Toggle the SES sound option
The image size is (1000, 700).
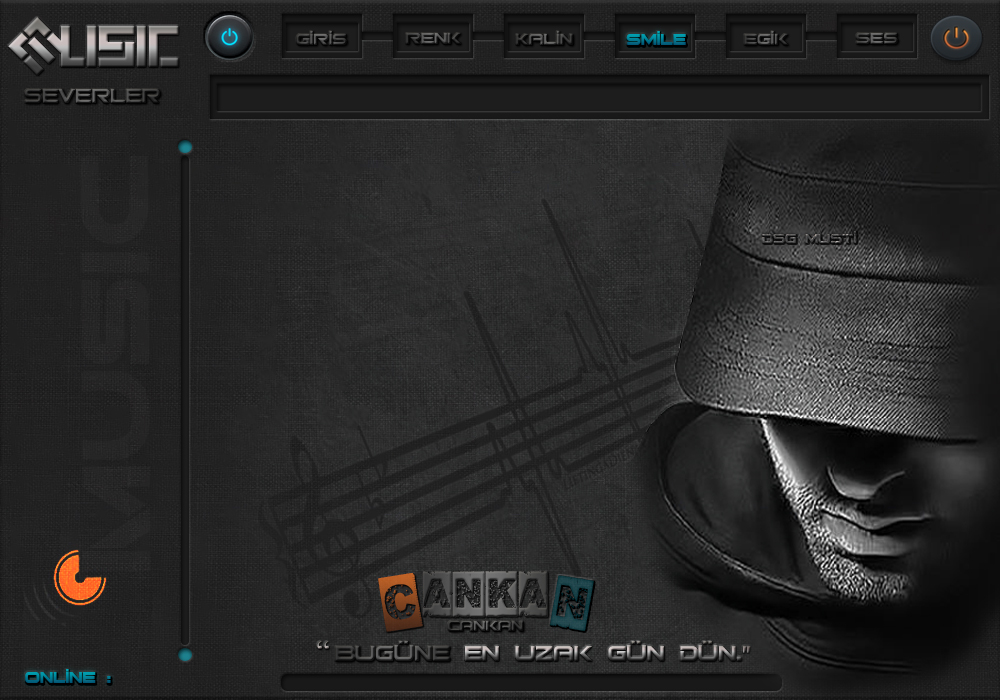click(x=876, y=39)
